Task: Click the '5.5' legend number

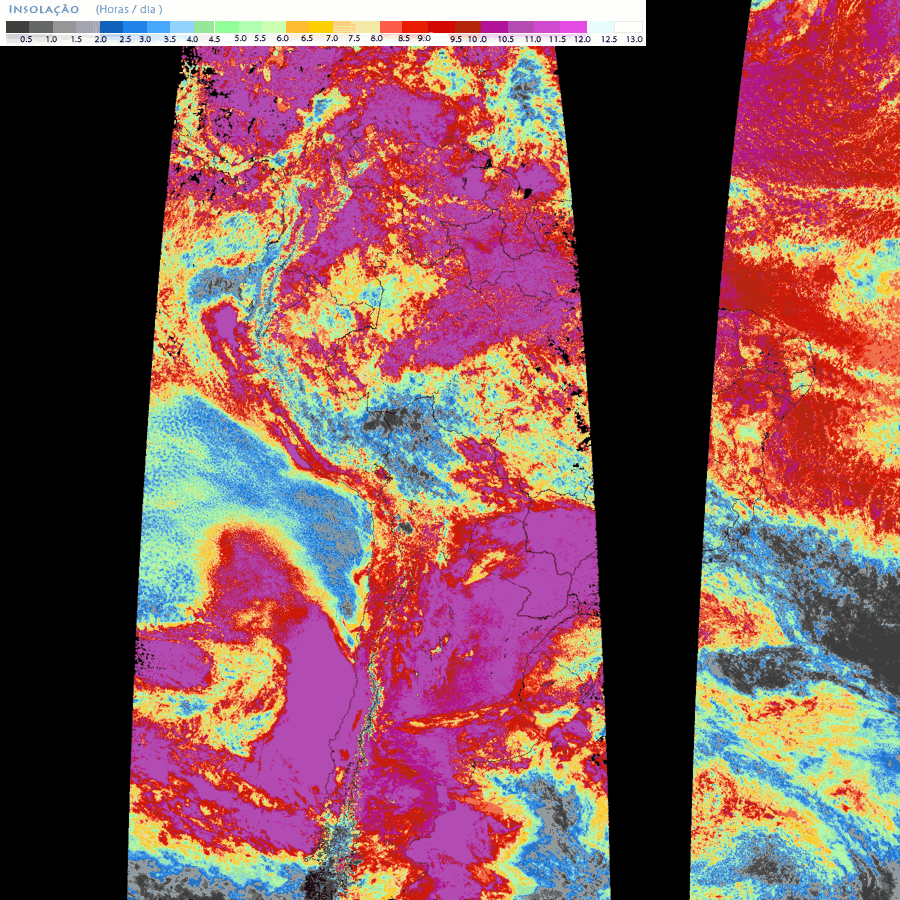Action: pos(260,38)
